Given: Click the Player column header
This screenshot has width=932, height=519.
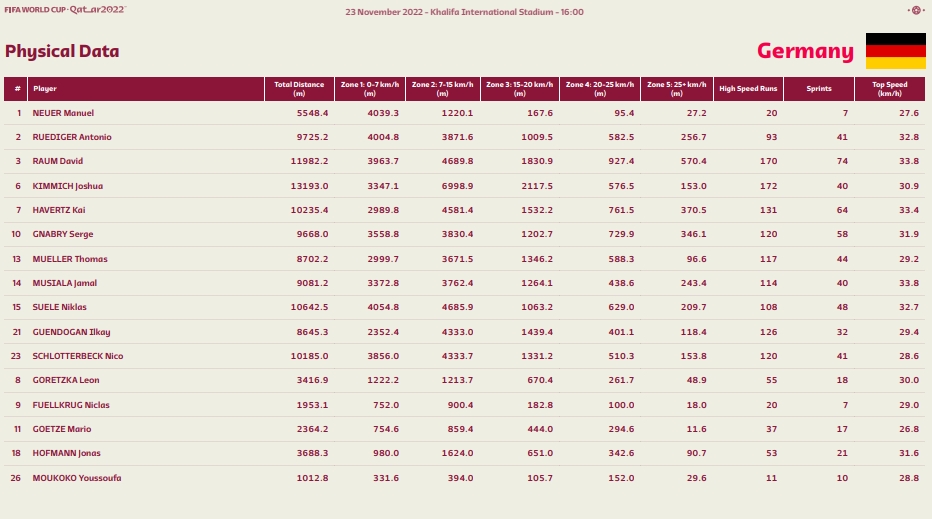Looking at the screenshot, I should pyautogui.click(x=146, y=89).
